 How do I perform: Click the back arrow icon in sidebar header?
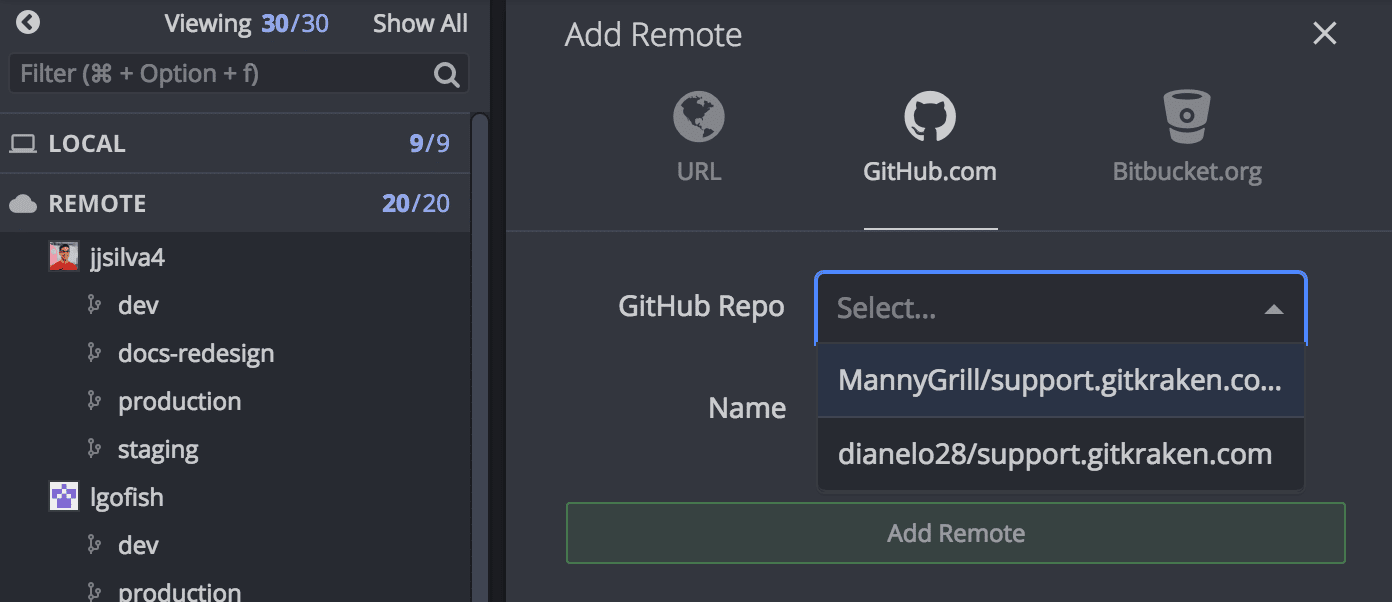pos(28,22)
